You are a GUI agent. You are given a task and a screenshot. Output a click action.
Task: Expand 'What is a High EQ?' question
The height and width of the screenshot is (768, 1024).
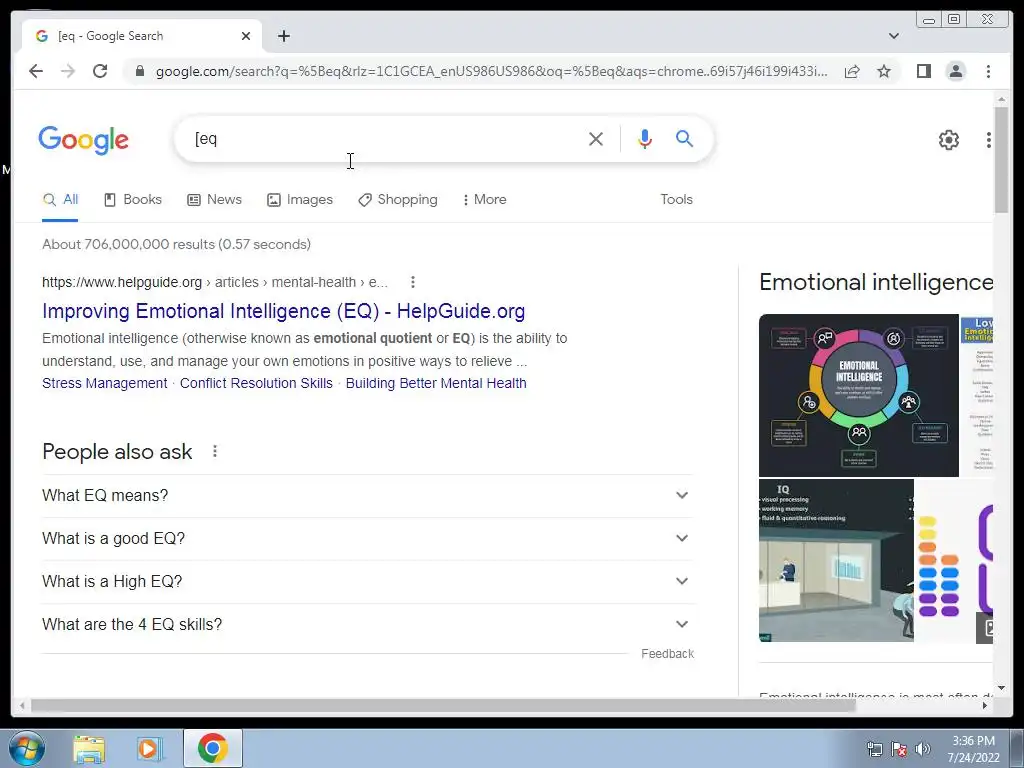[367, 582]
